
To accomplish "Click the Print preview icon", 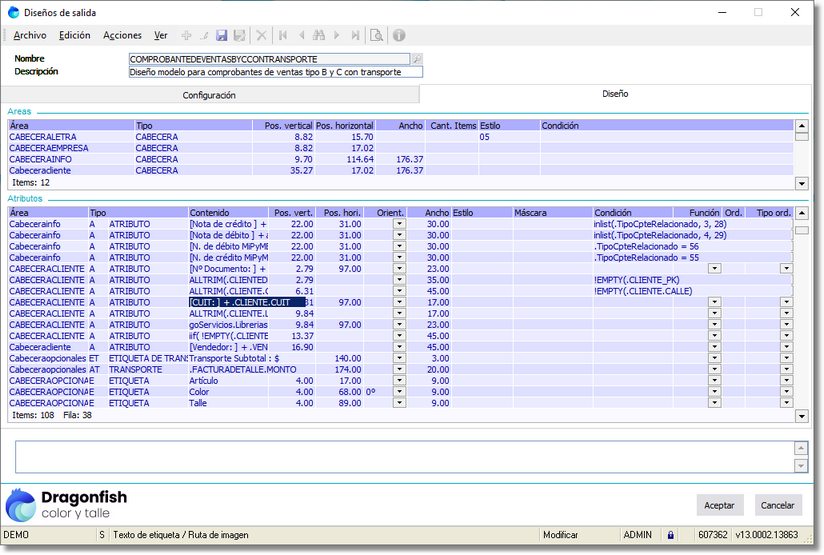I will point(376,35).
